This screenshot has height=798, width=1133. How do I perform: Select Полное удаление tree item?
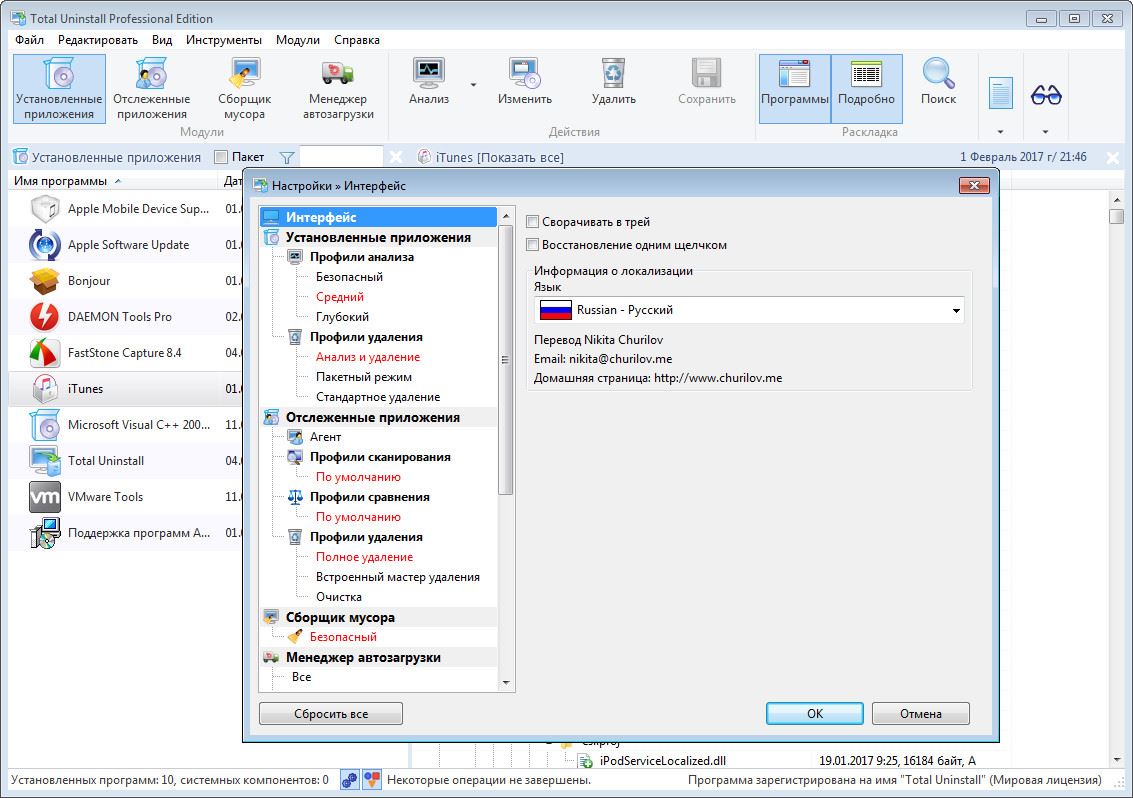coord(364,557)
